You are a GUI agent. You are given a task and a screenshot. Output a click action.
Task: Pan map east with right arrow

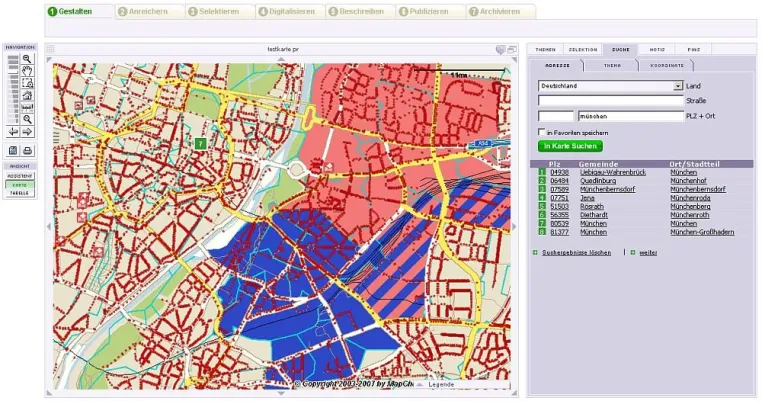point(514,227)
